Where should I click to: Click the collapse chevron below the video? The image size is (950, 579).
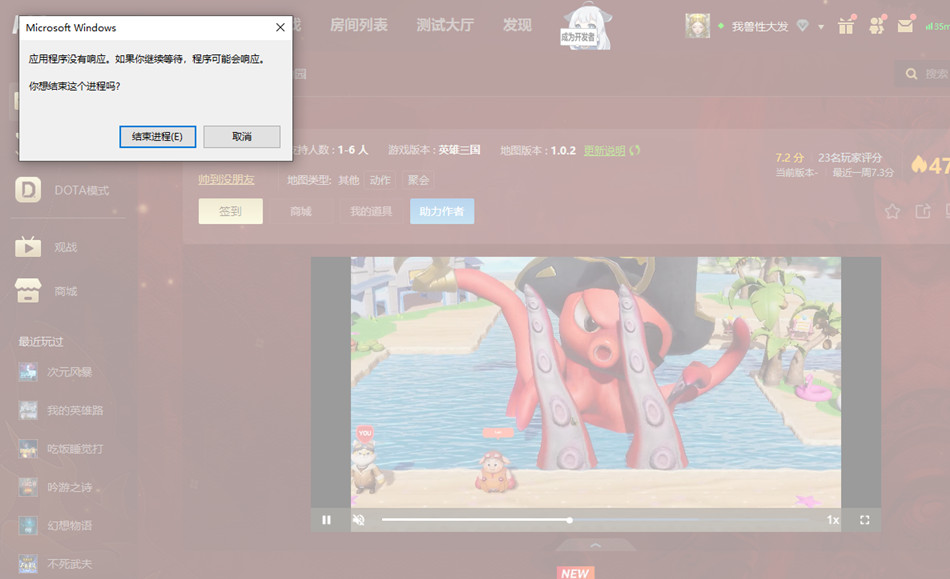point(596,545)
